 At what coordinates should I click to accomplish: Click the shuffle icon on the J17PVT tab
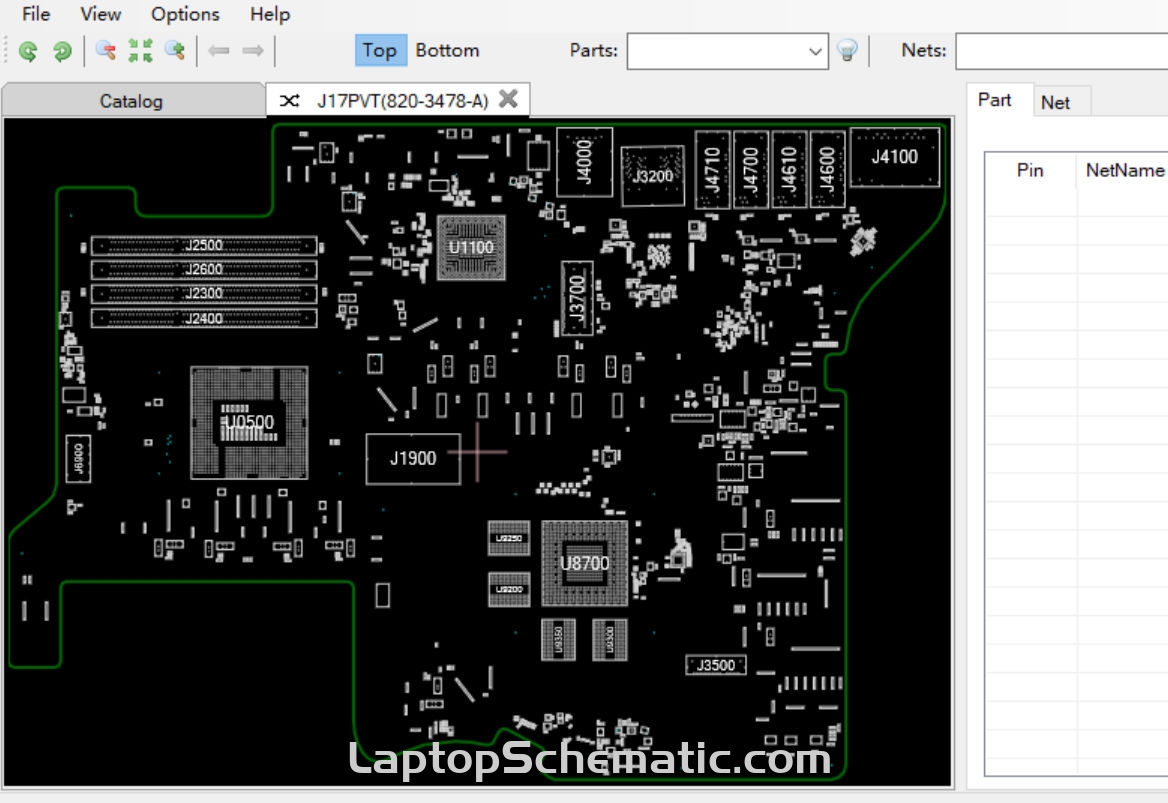(289, 101)
